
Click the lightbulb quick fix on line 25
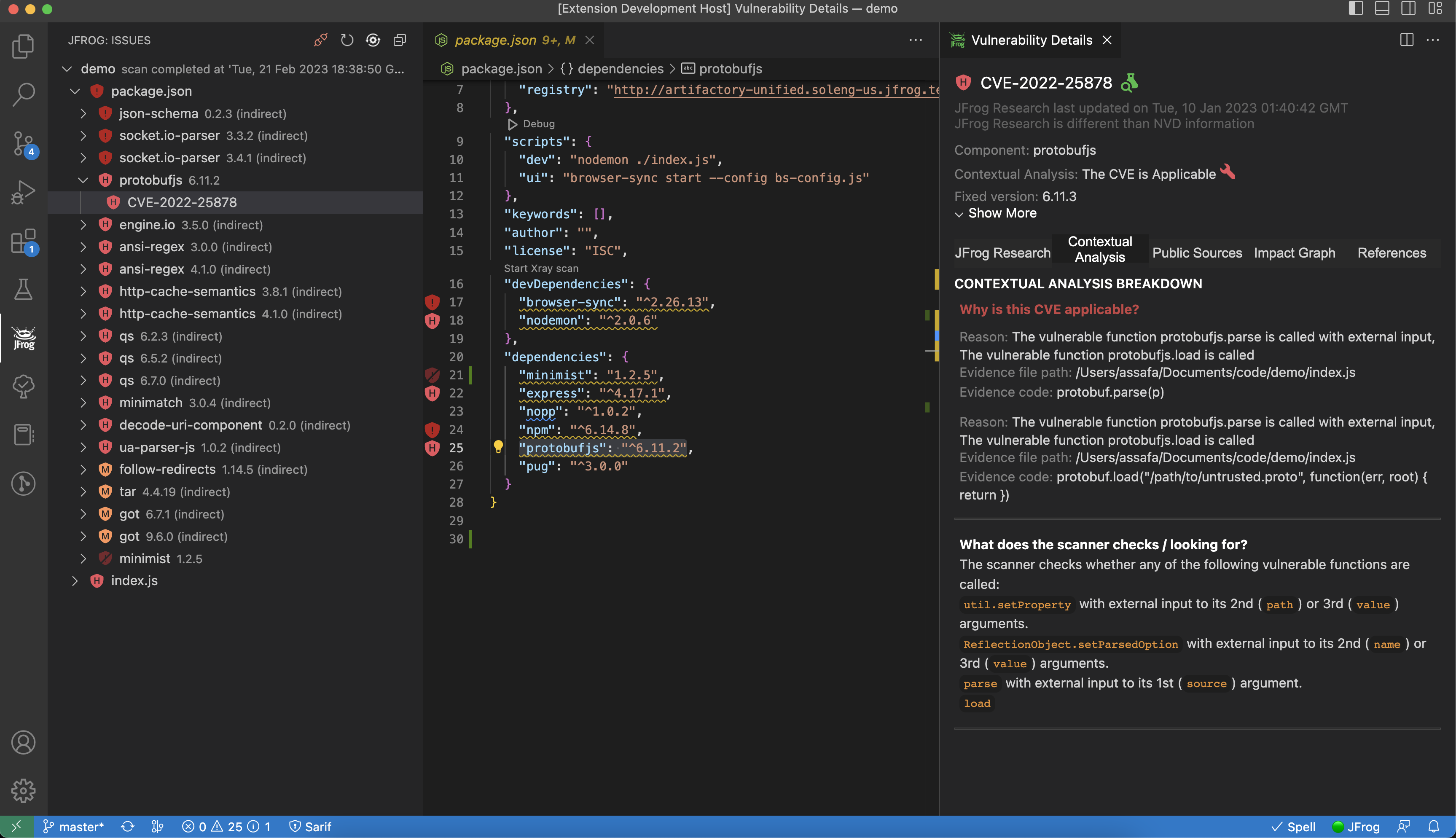498,447
